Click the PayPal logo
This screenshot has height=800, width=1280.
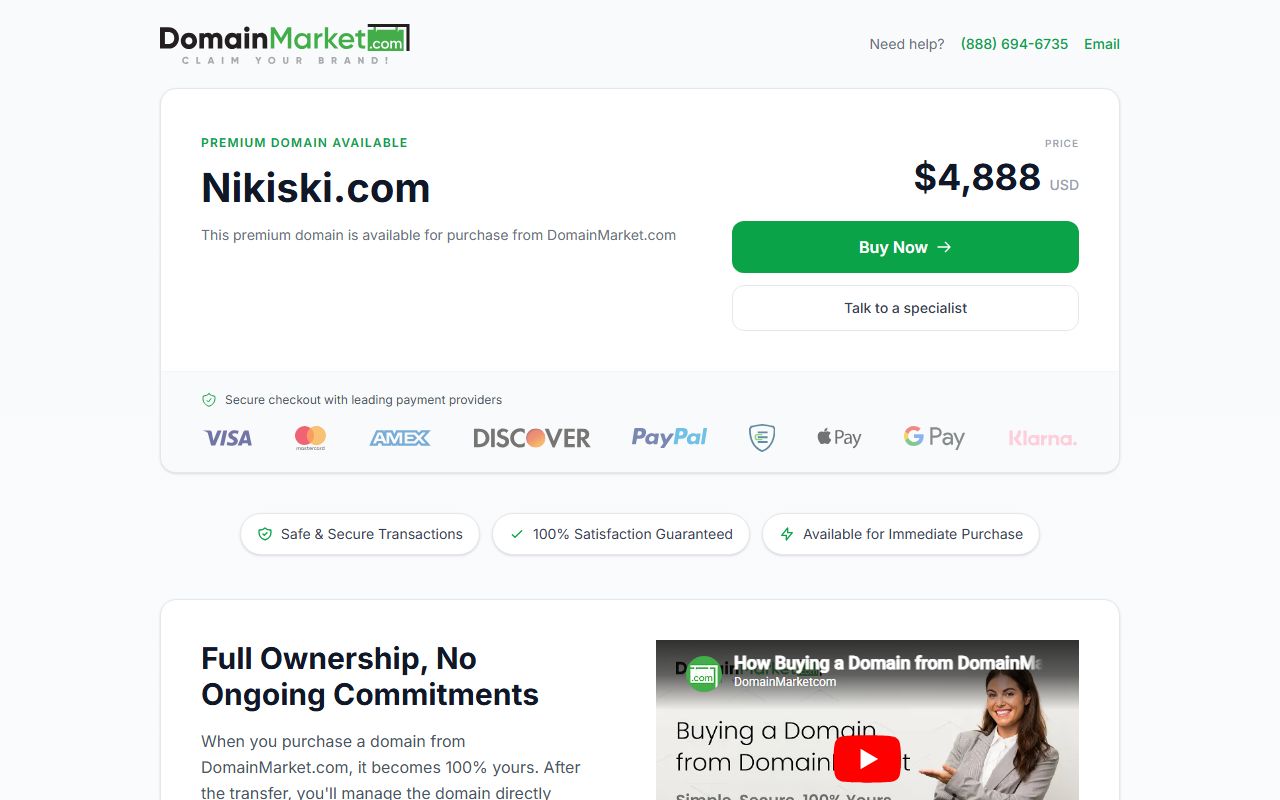coord(669,437)
